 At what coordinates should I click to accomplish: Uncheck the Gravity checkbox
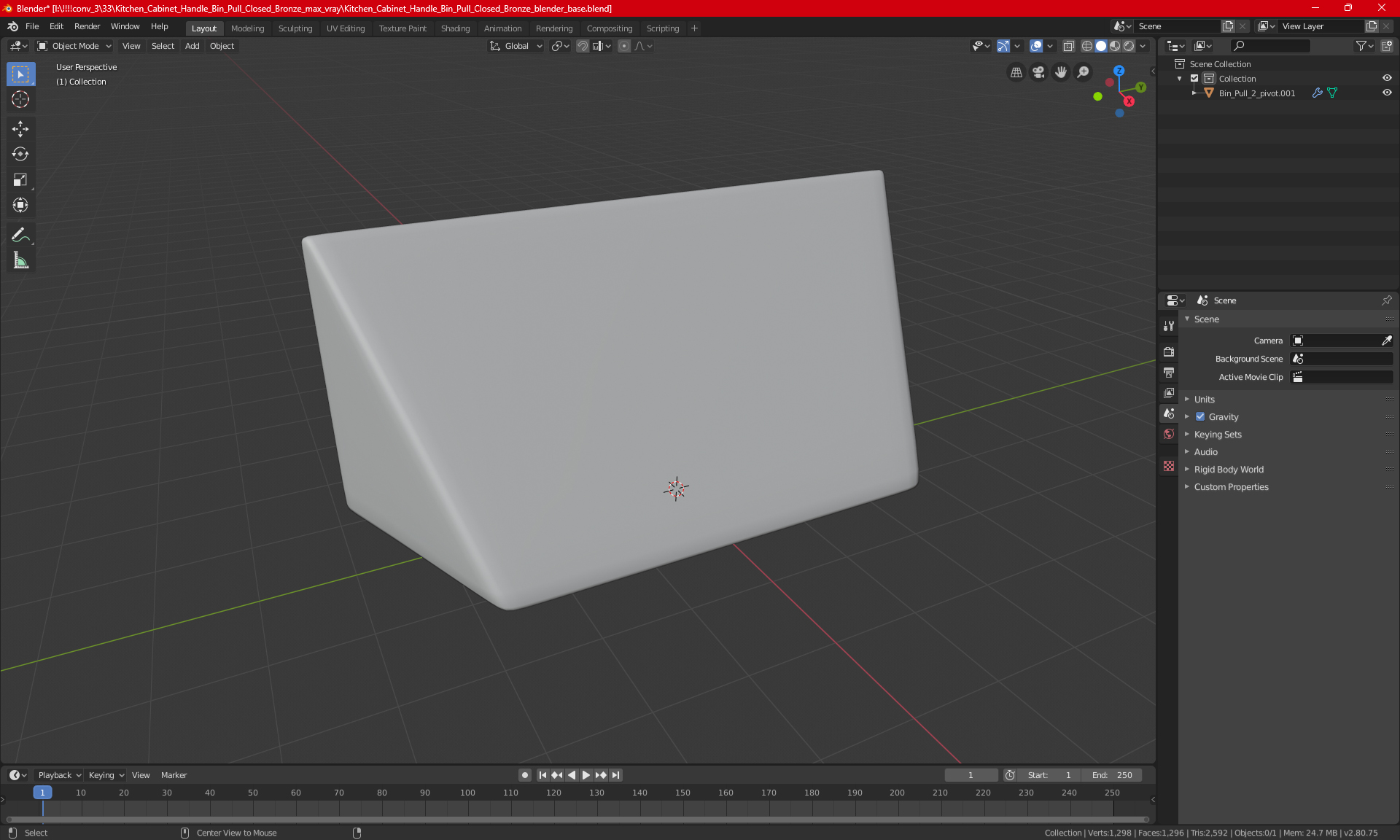coord(1200,417)
